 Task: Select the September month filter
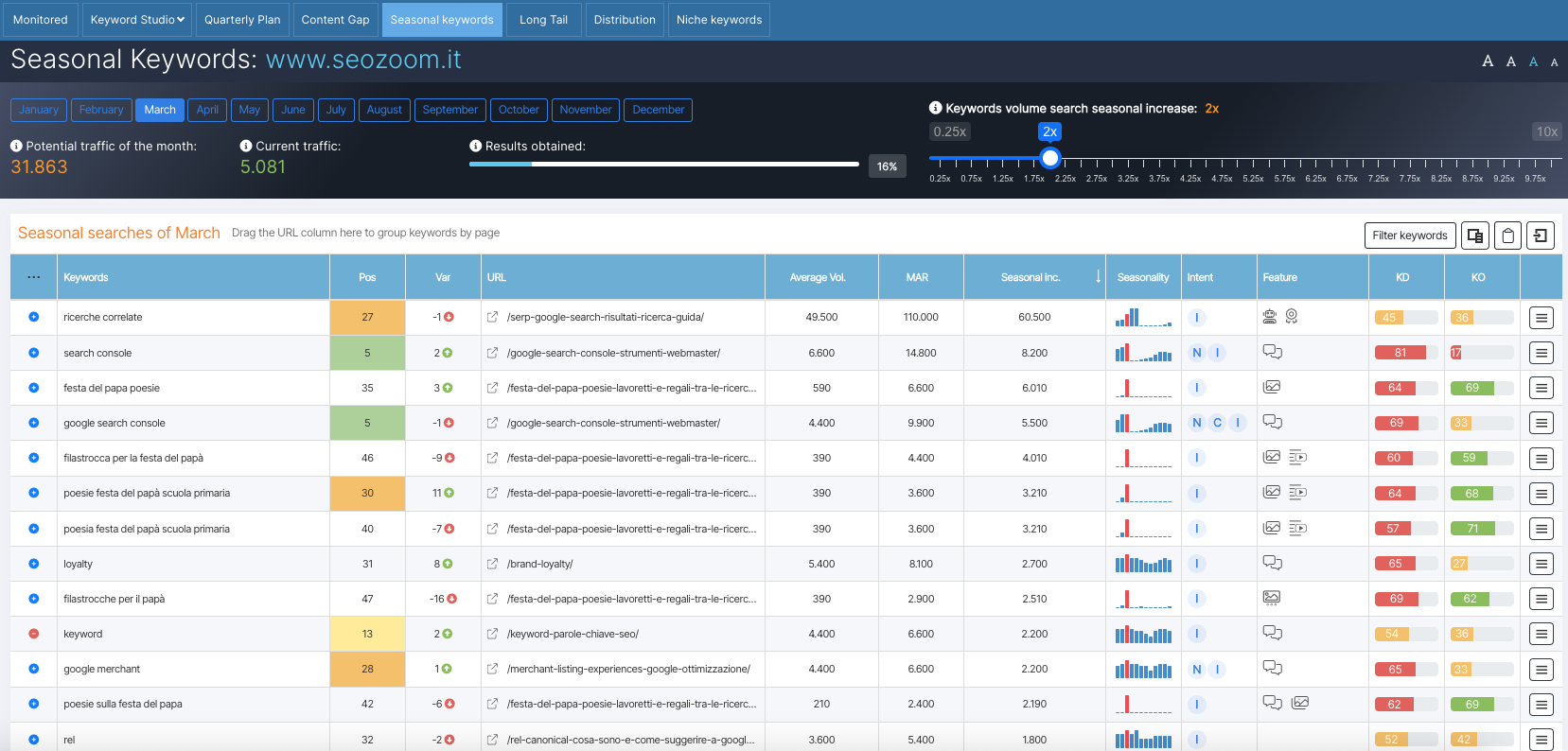450,110
